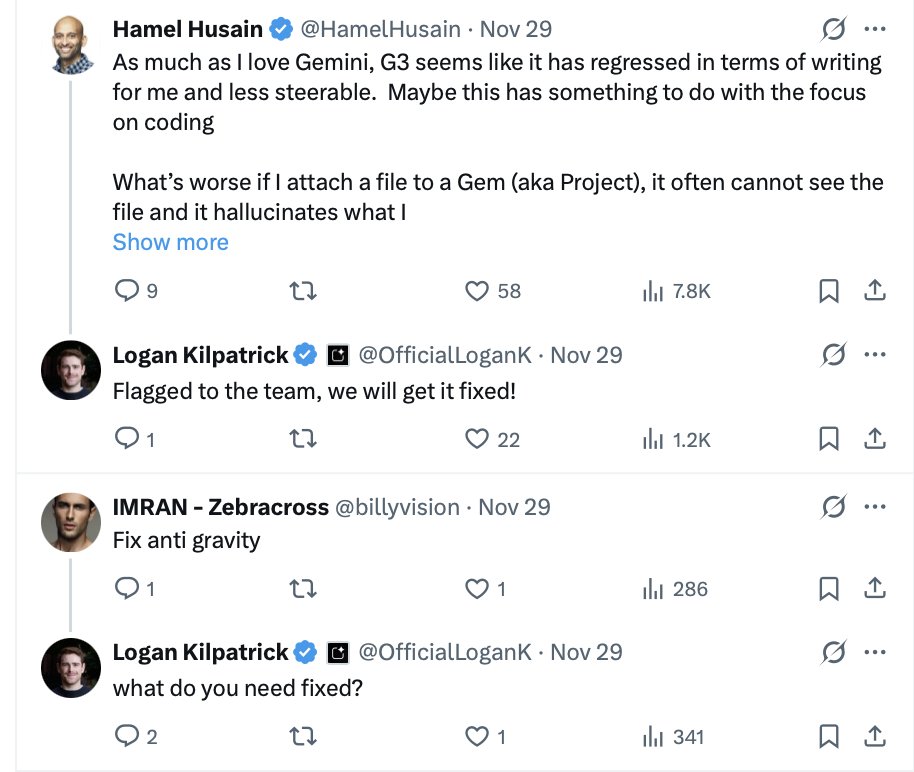Image resolution: width=914 pixels, height=772 pixels.
Task: Bookmark Hamel Husain's tweet
Action: pos(828,291)
